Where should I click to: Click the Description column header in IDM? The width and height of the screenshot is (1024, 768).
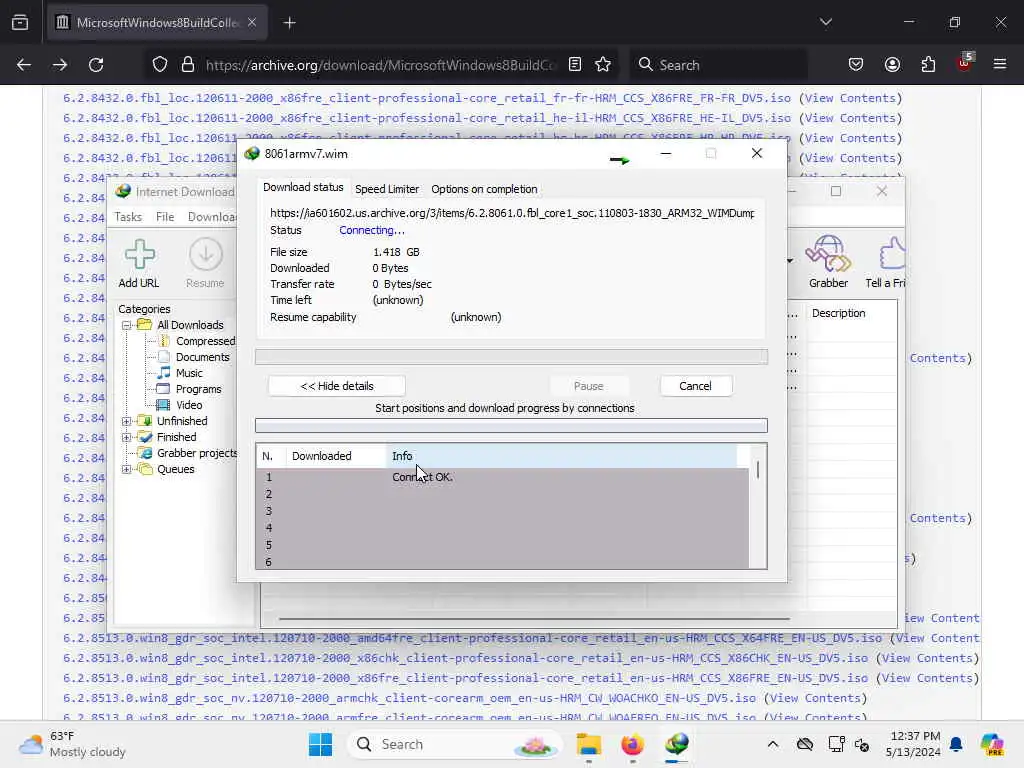point(851,313)
